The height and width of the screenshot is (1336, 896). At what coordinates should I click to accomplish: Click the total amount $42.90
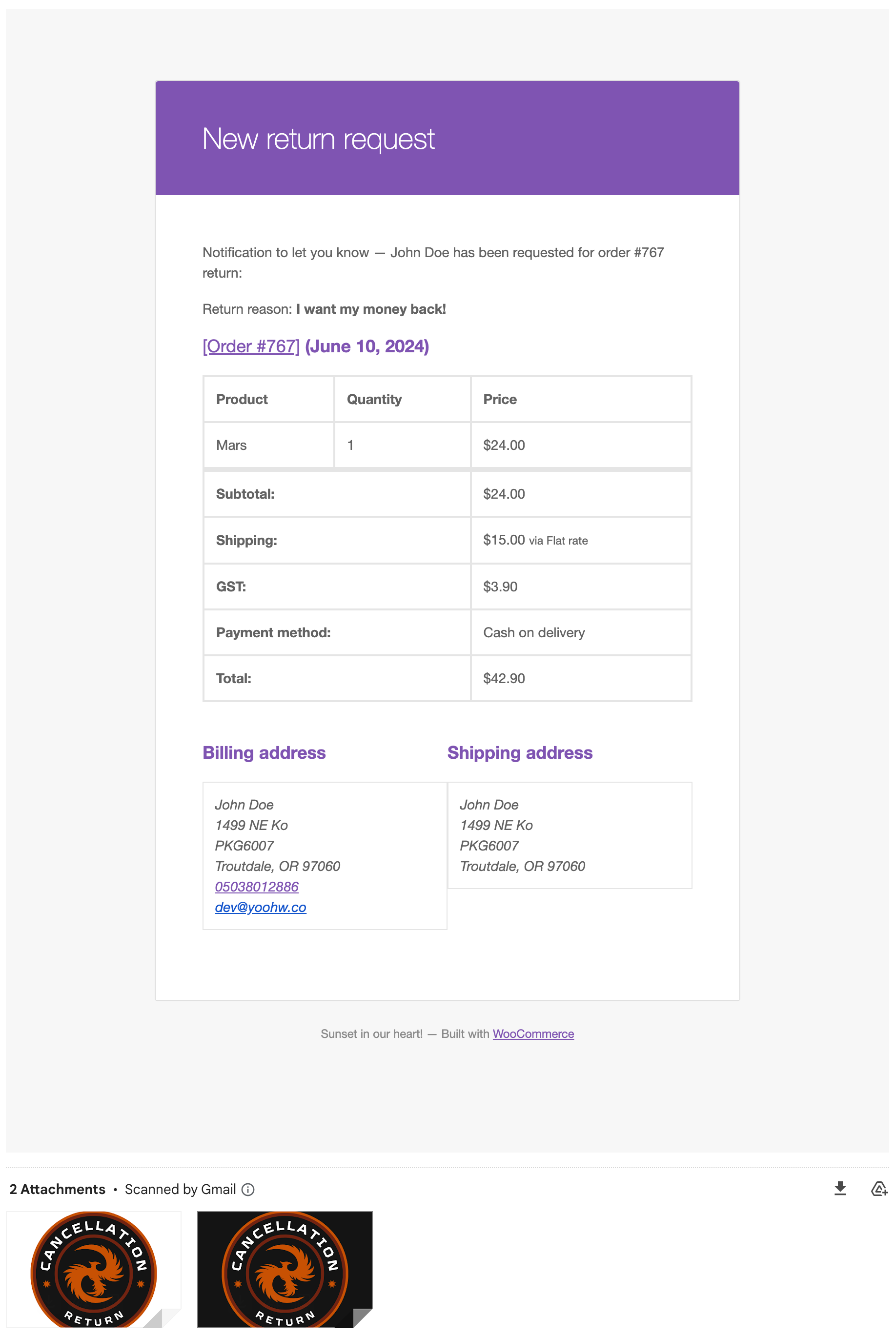(504, 679)
